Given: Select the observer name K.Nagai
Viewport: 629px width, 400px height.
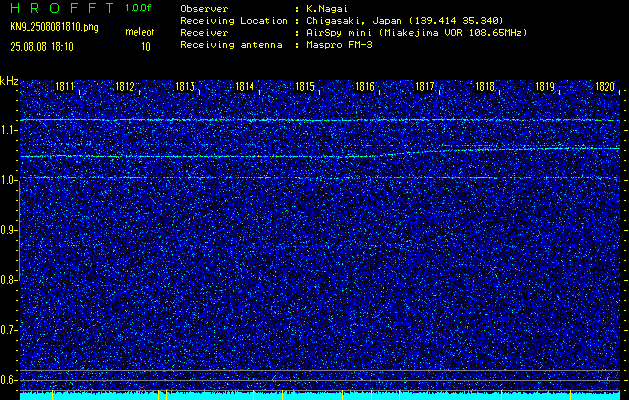Looking at the screenshot, I should coord(327,8).
